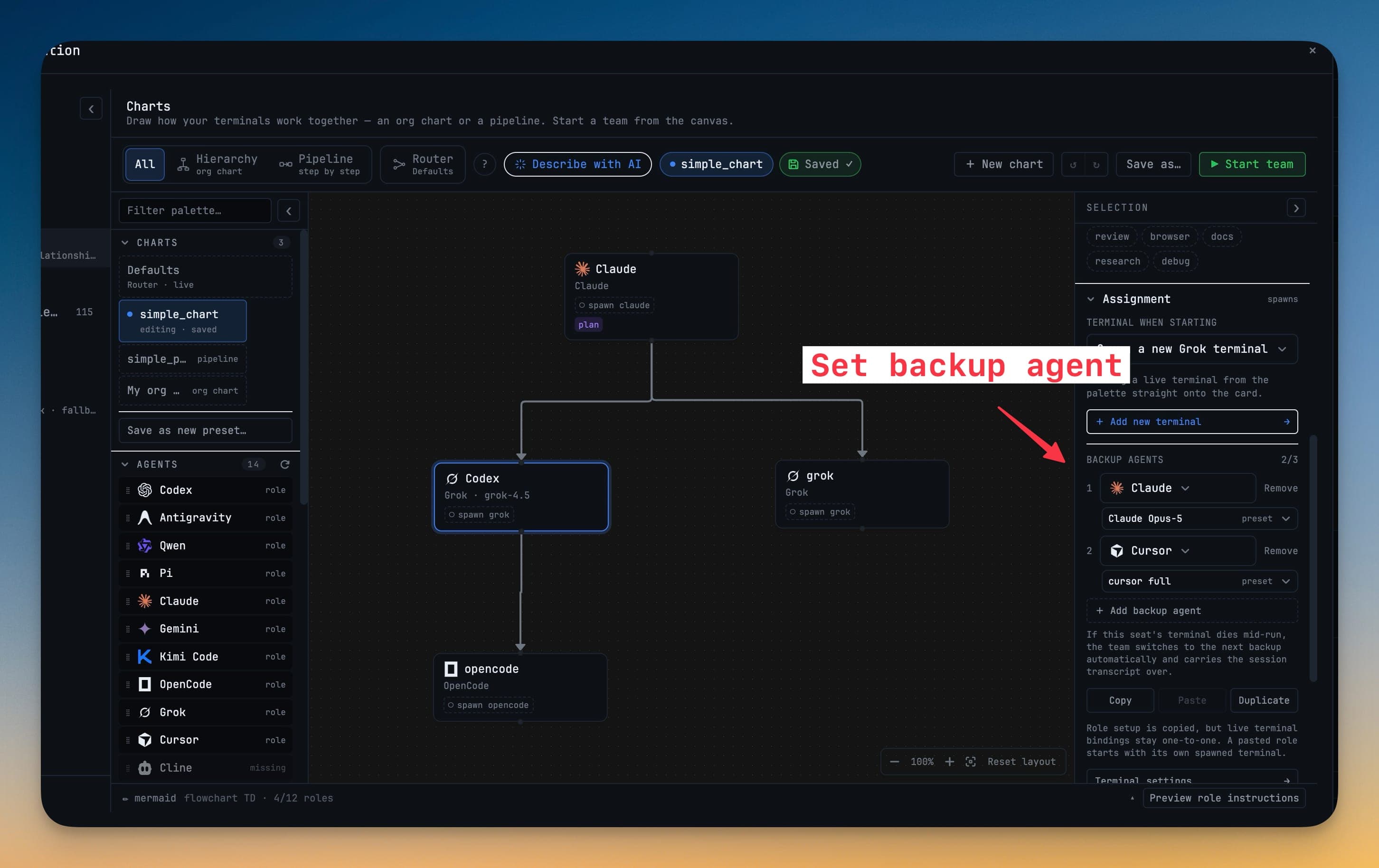Click the New chart button

coord(1003,164)
